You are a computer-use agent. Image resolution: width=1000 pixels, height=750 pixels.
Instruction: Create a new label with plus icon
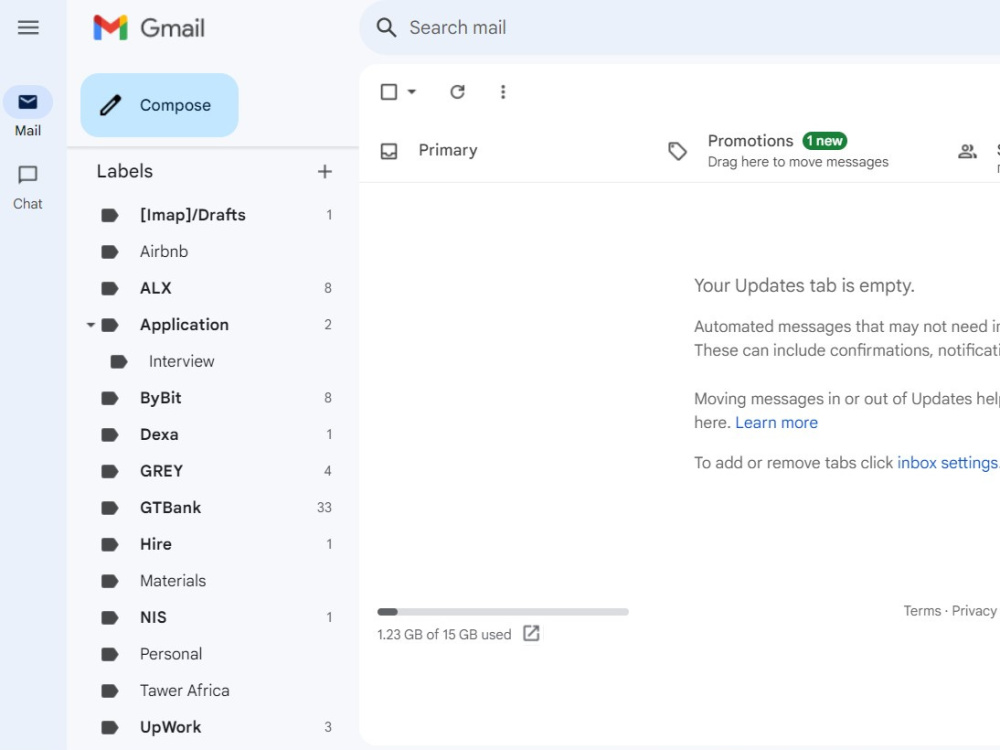[325, 172]
